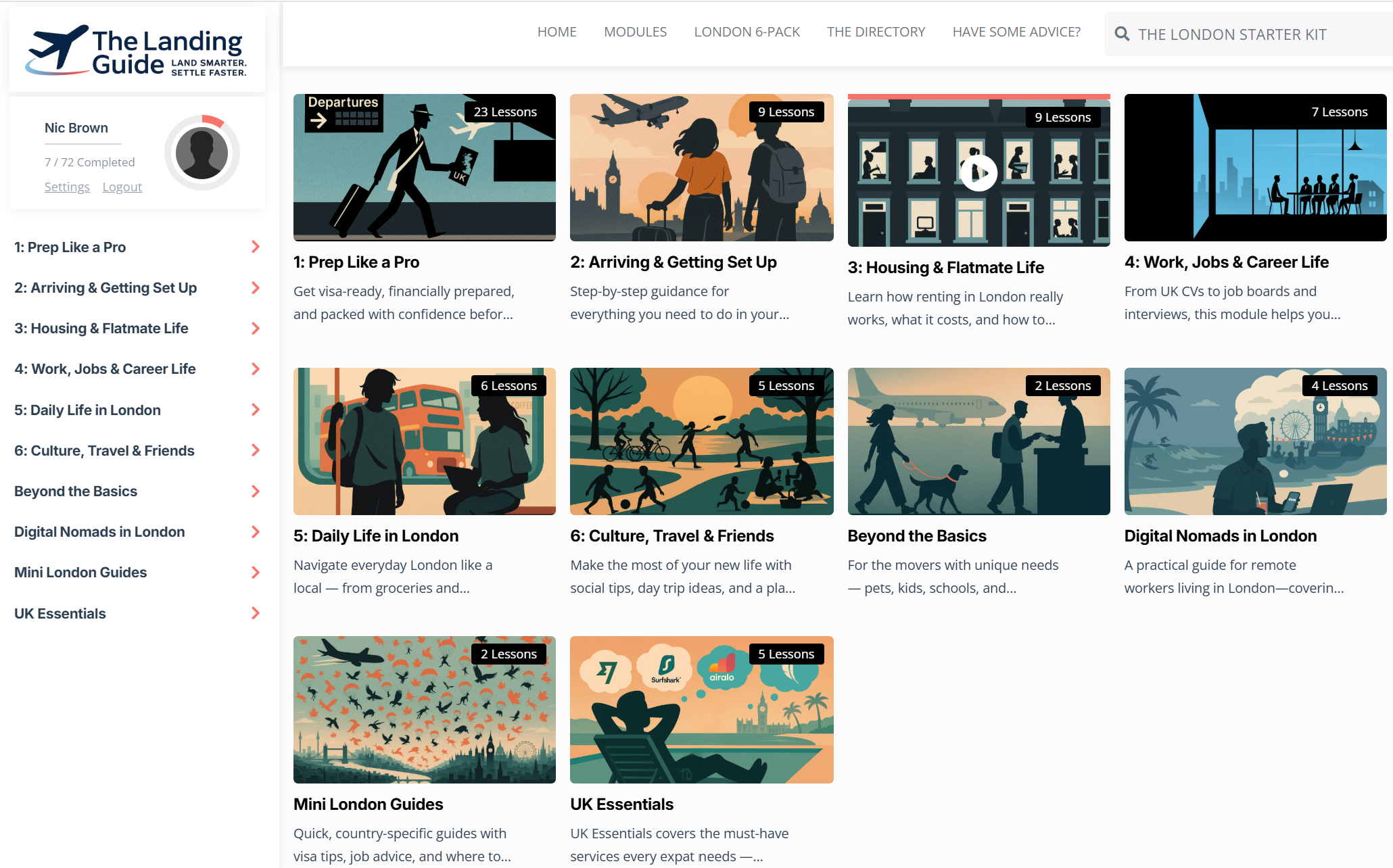1393x868 pixels.
Task: Click the Logout link
Action: [122, 187]
